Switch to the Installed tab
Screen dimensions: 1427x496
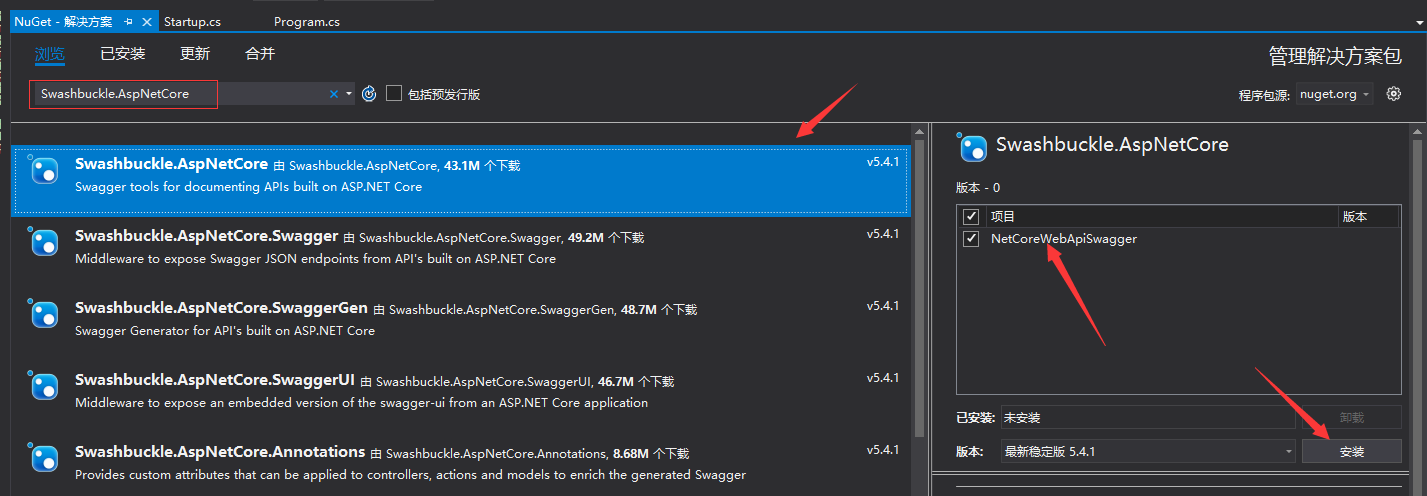point(123,54)
